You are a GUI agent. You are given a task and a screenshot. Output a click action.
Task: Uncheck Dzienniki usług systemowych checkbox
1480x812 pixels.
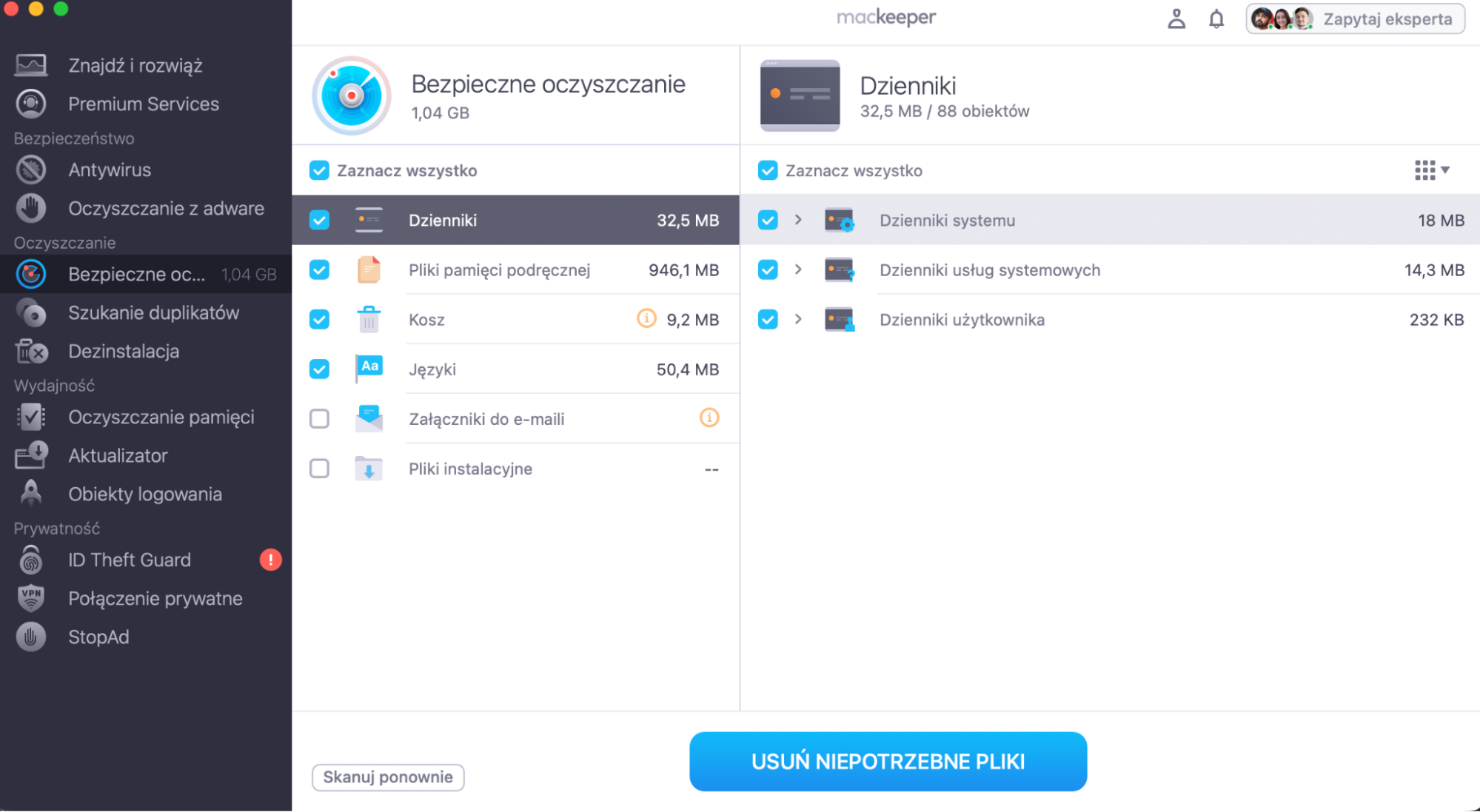point(768,269)
